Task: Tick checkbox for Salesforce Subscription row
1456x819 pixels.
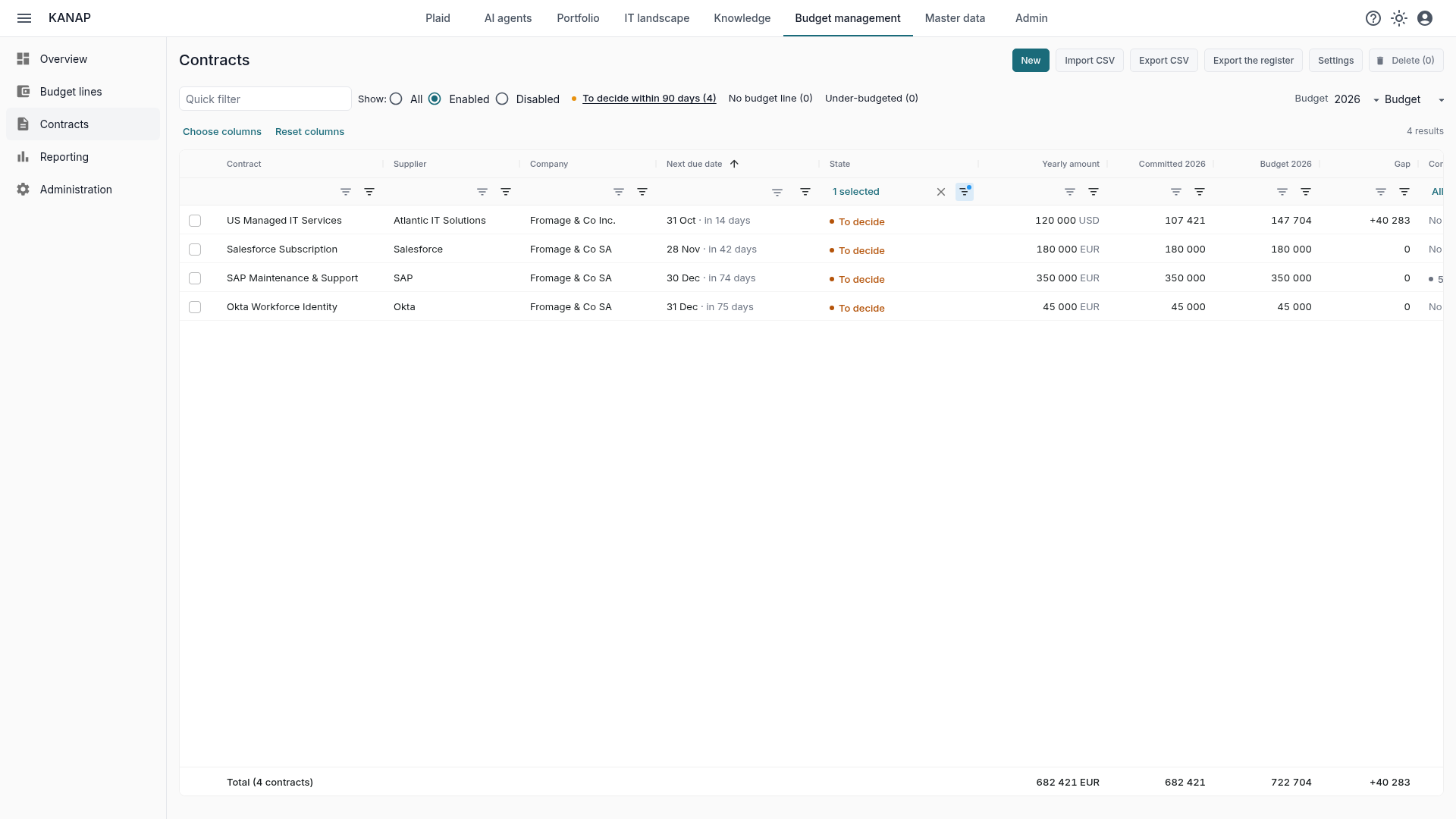Action: (x=195, y=249)
